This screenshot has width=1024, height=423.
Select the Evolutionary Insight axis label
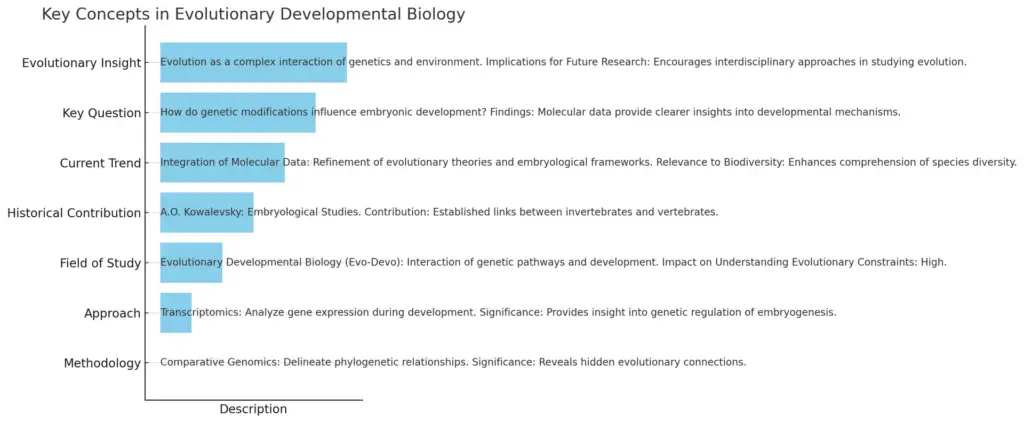pyautogui.click(x=81, y=63)
